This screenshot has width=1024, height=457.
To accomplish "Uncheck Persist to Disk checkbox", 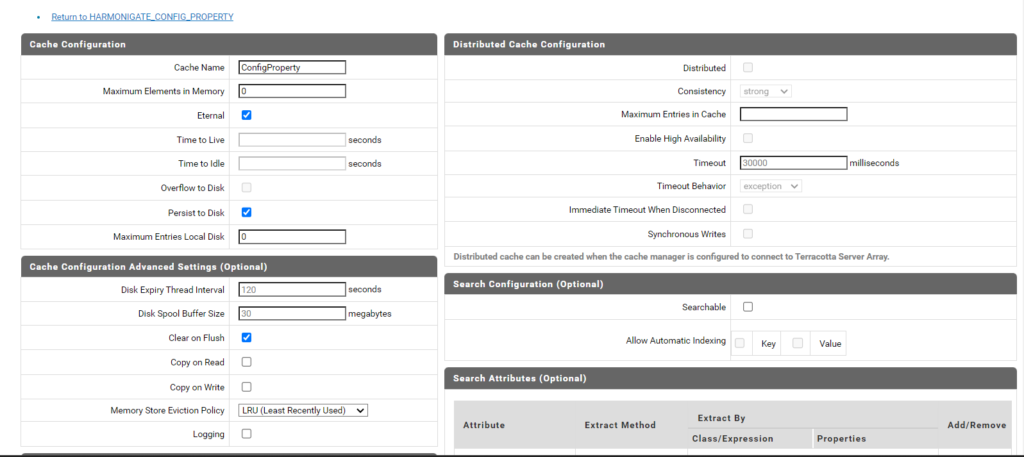I will [246, 212].
